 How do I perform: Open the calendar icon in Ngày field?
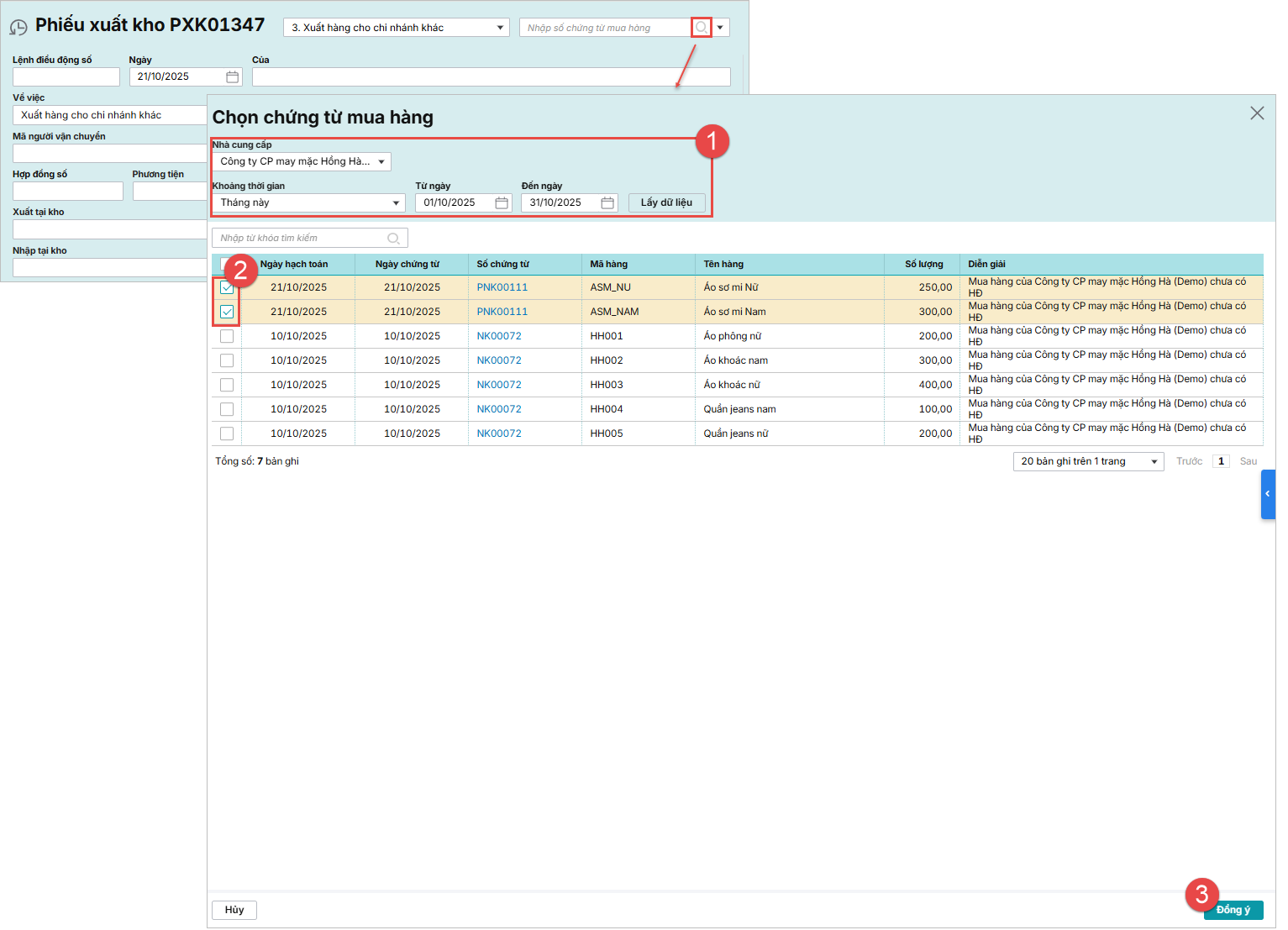click(x=233, y=76)
